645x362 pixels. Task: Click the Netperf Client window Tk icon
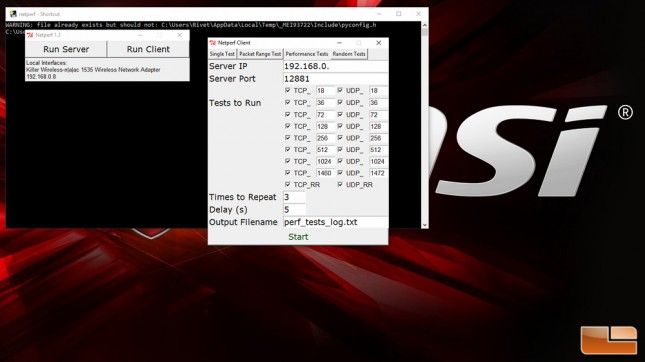pyautogui.click(x=213, y=43)
